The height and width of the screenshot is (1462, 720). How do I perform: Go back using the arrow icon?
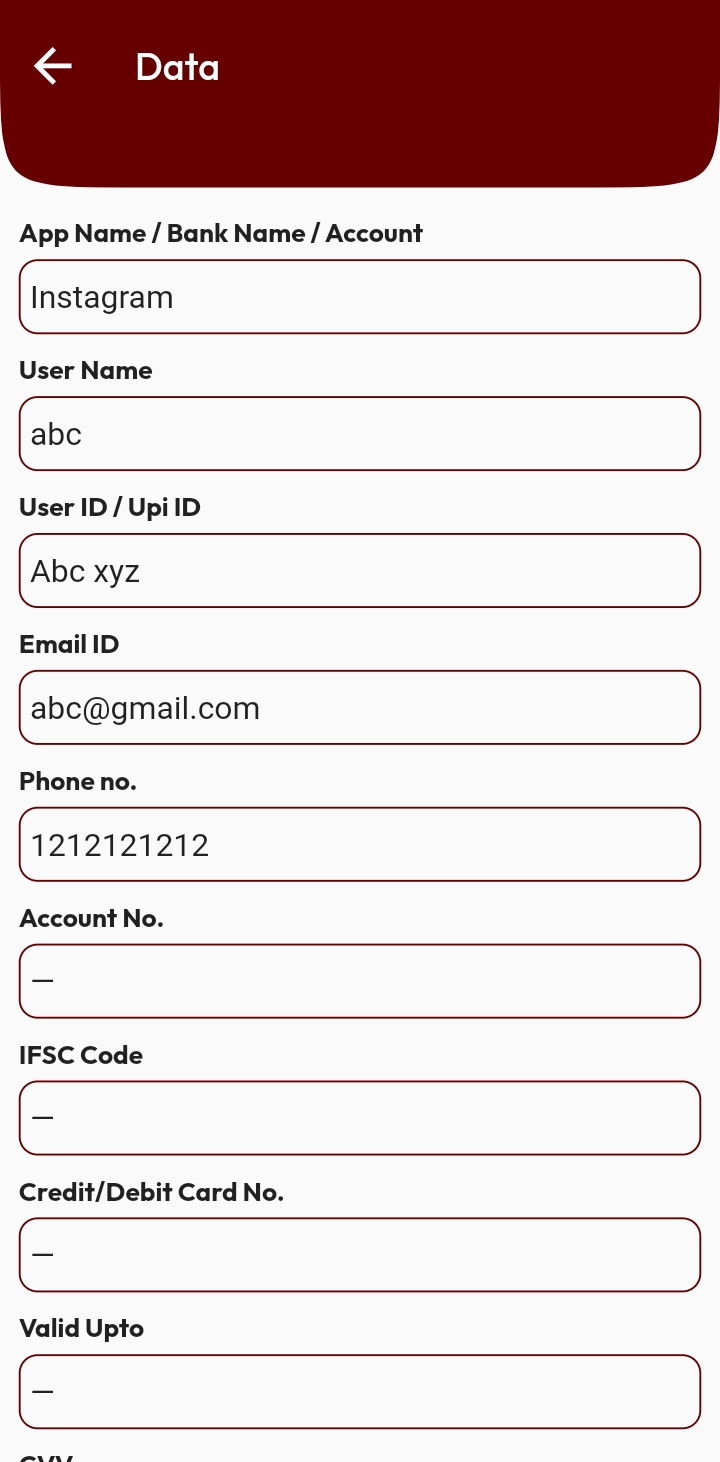[53, 67]
